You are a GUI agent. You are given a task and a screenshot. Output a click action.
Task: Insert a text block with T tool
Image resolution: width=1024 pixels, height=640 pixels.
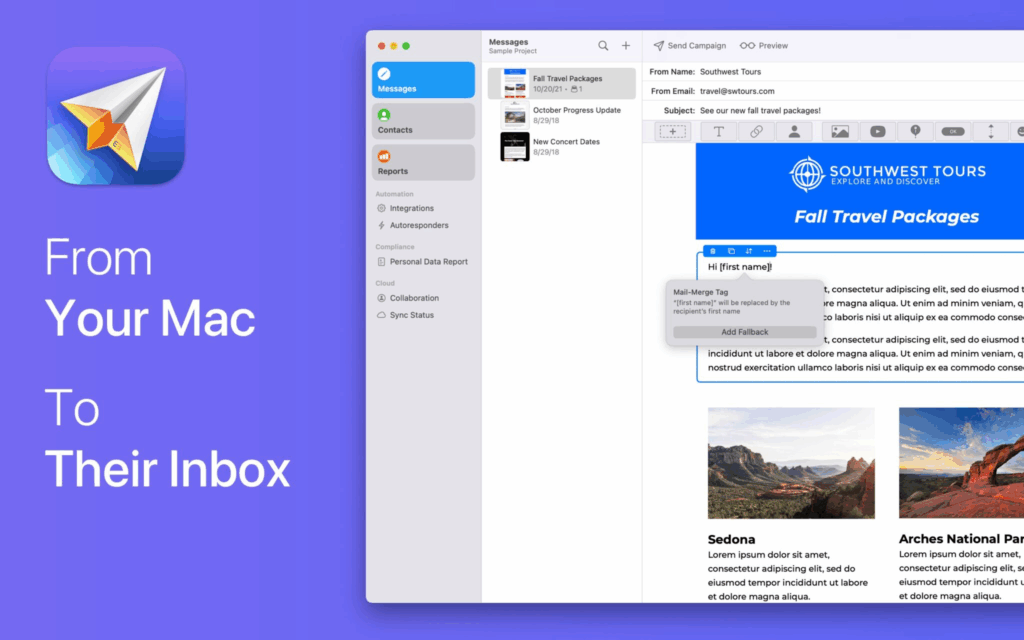click(719, 131)
